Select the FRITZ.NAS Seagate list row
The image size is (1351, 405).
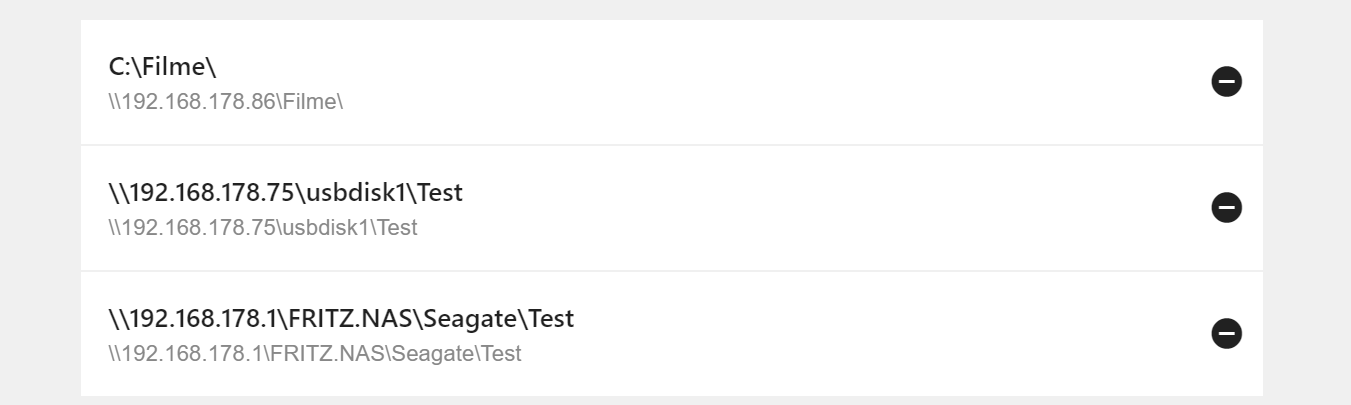click(672, 334)
